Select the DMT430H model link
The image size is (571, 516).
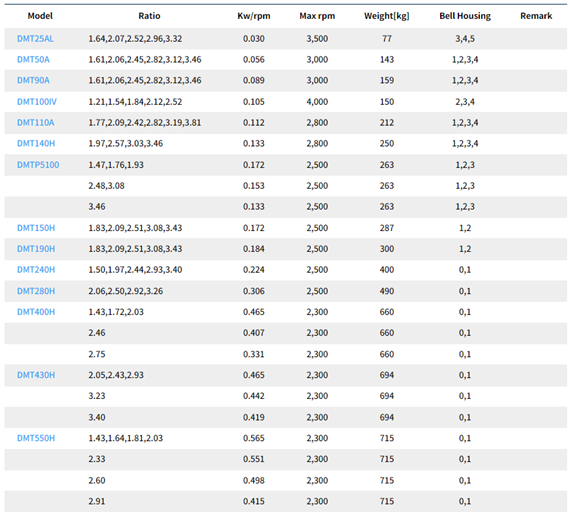point(36,375)
